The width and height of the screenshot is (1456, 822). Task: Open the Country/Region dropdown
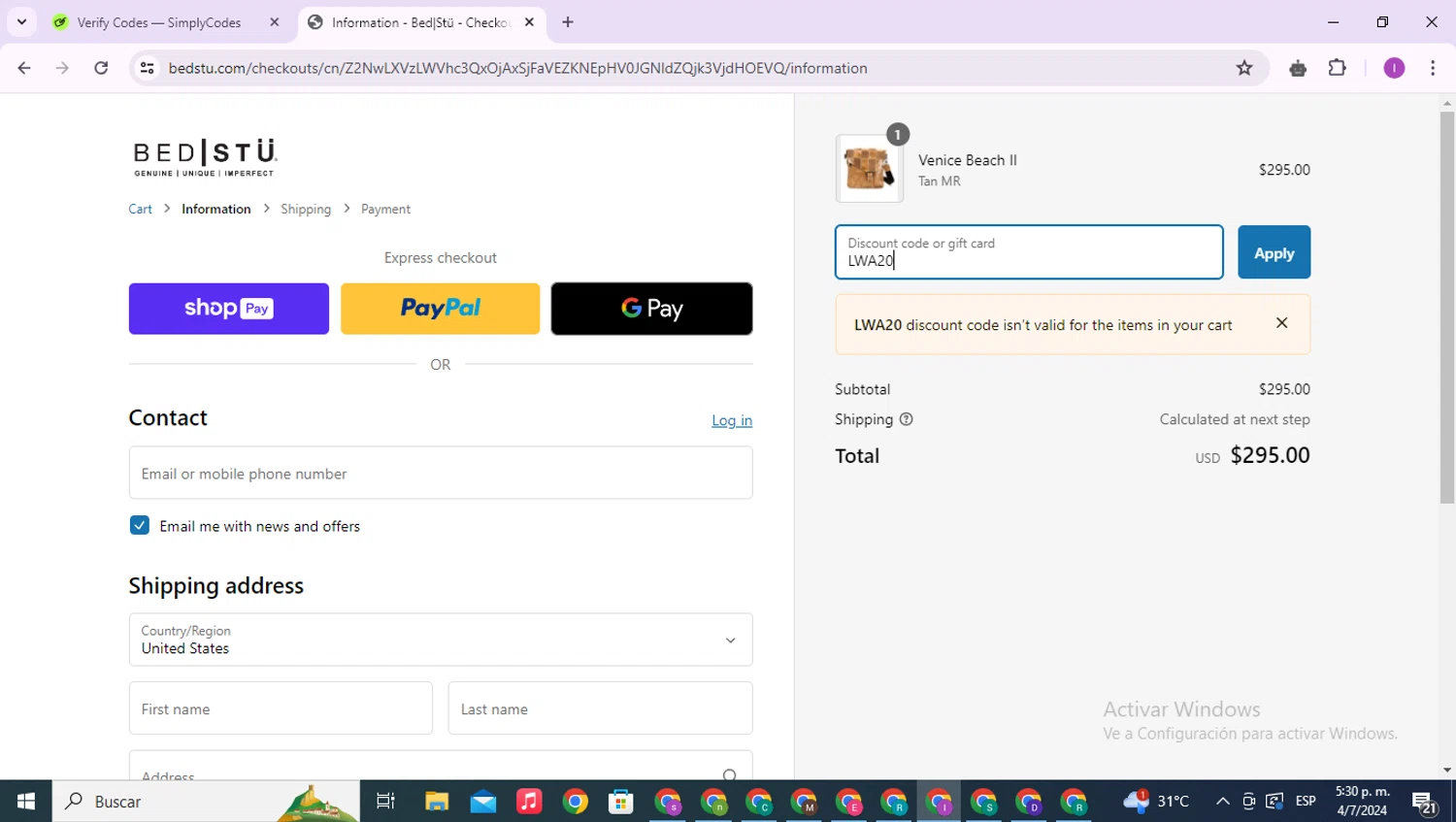pos(441,640)
